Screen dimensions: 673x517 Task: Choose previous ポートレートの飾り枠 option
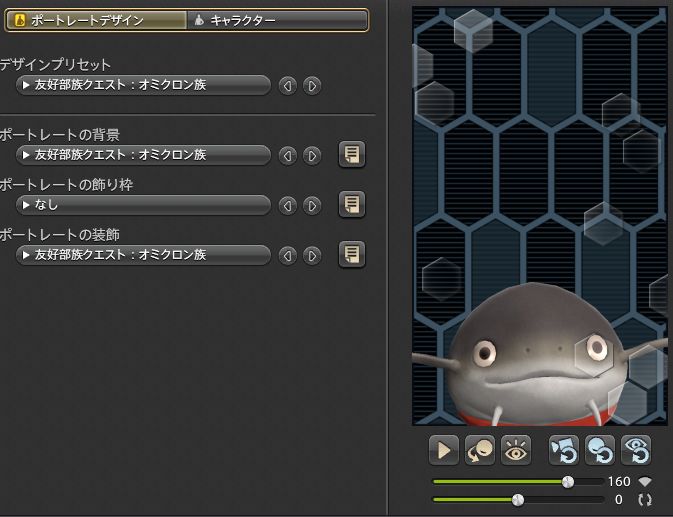[x=288, y=206]
